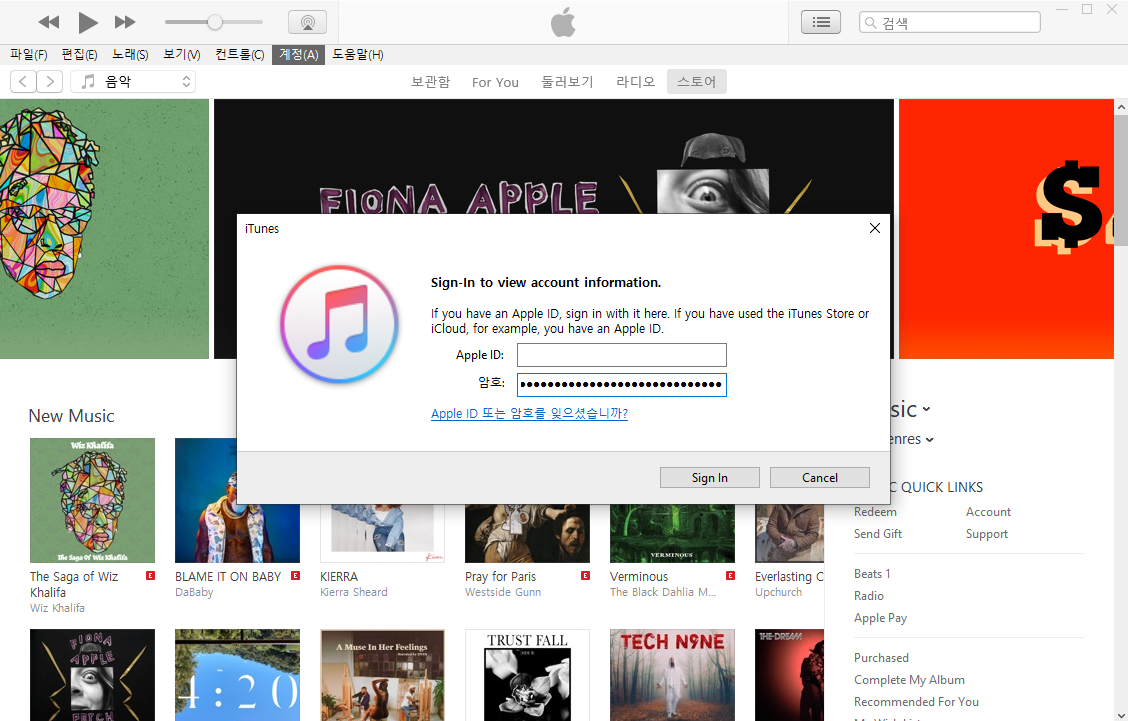Open A Muse In Her Feelings album cover
Screen dimensions: 1128x721
pos(382,675)
